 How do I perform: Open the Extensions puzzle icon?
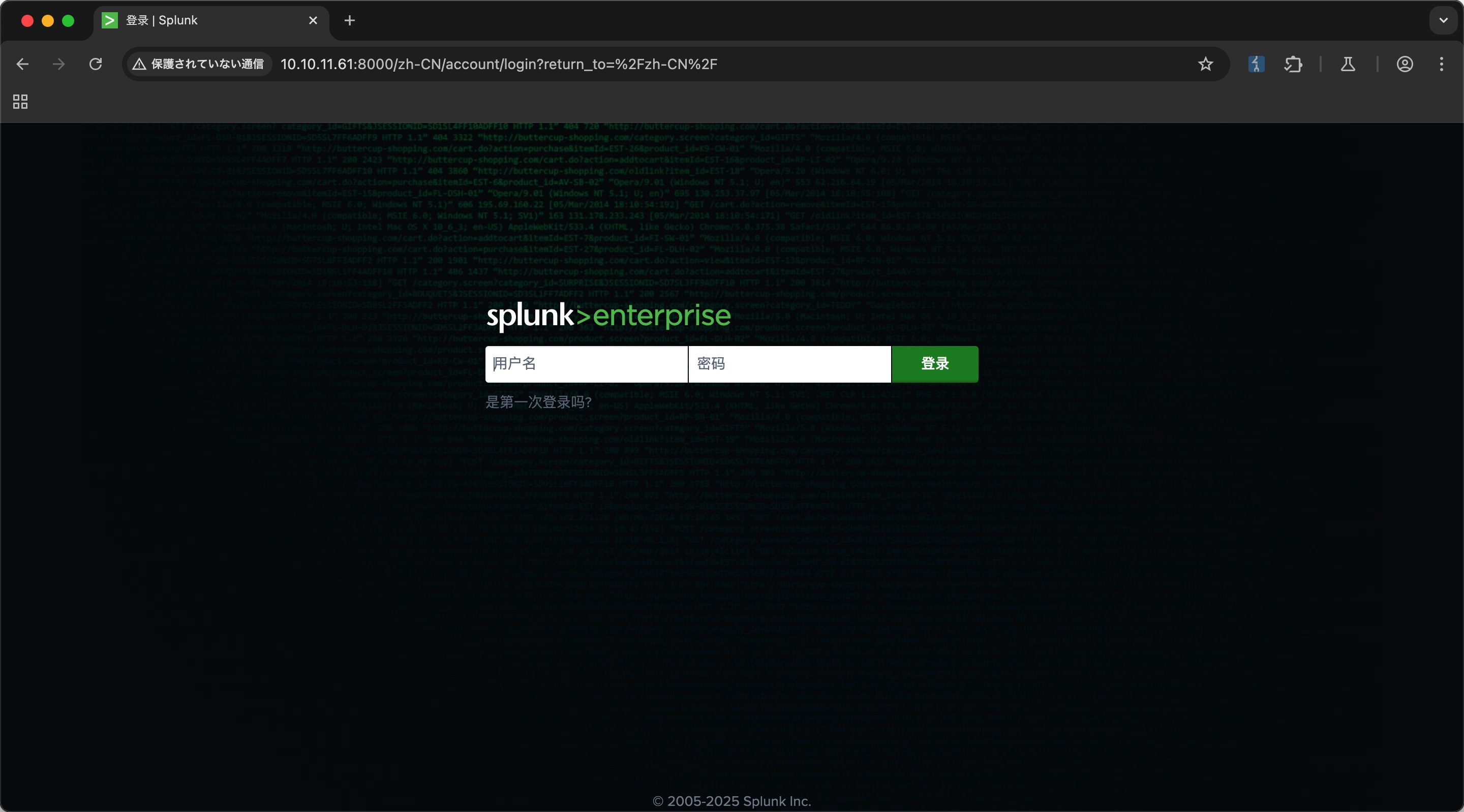tap(1293, 64)
